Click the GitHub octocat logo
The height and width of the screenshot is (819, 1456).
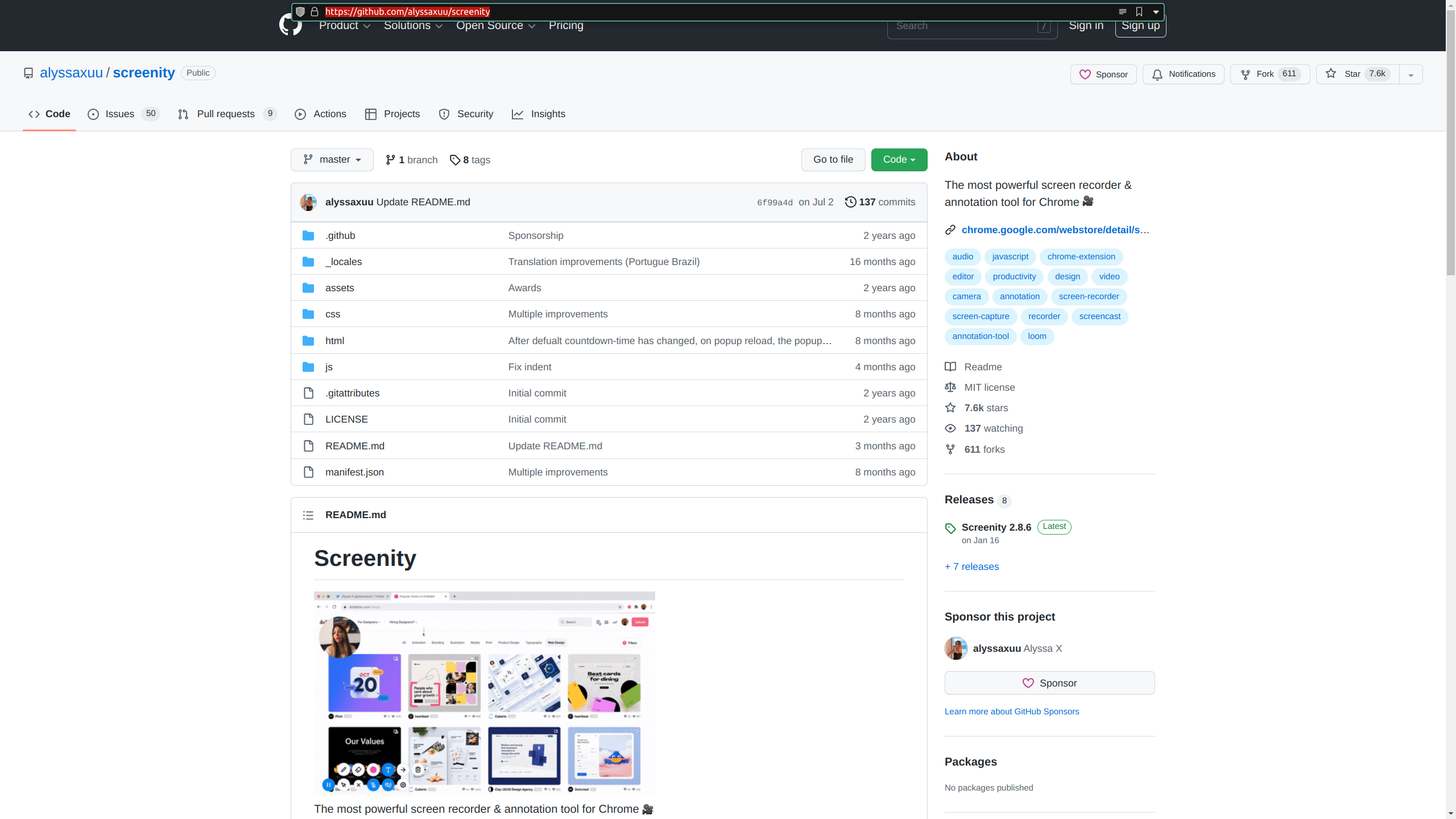point(290,26)
